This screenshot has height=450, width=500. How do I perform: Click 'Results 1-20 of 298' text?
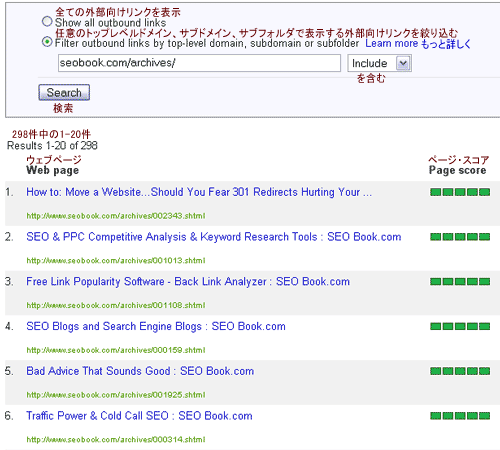pos(52,146)
